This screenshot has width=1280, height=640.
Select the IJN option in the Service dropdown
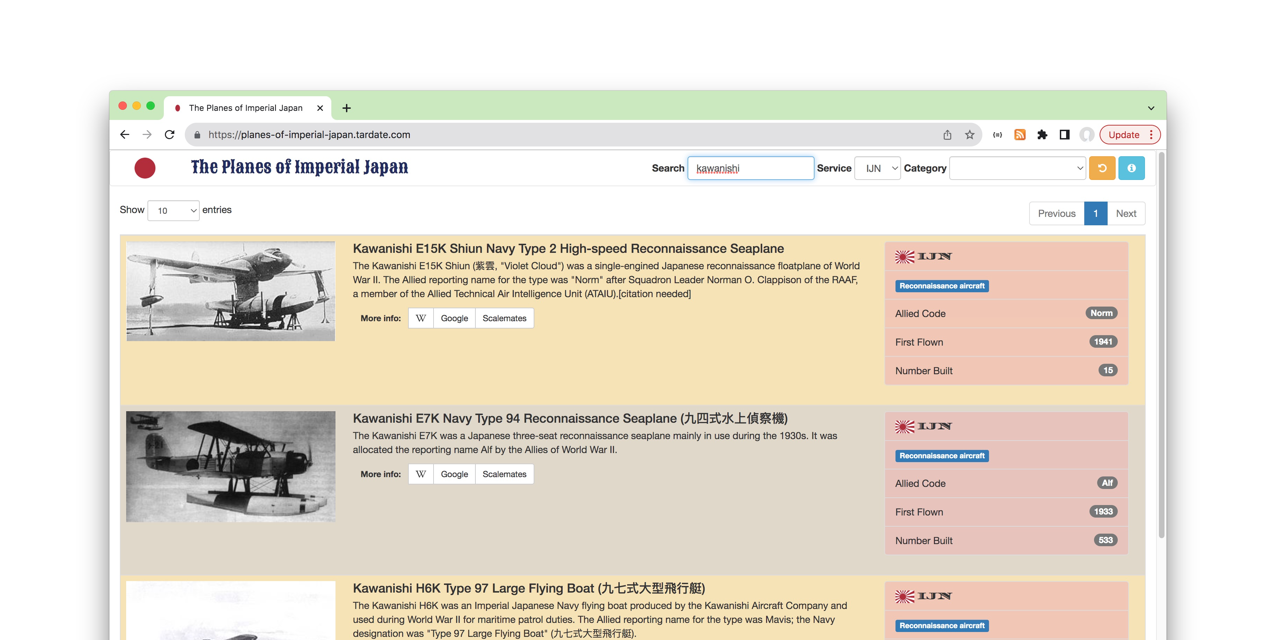point(877,168)
